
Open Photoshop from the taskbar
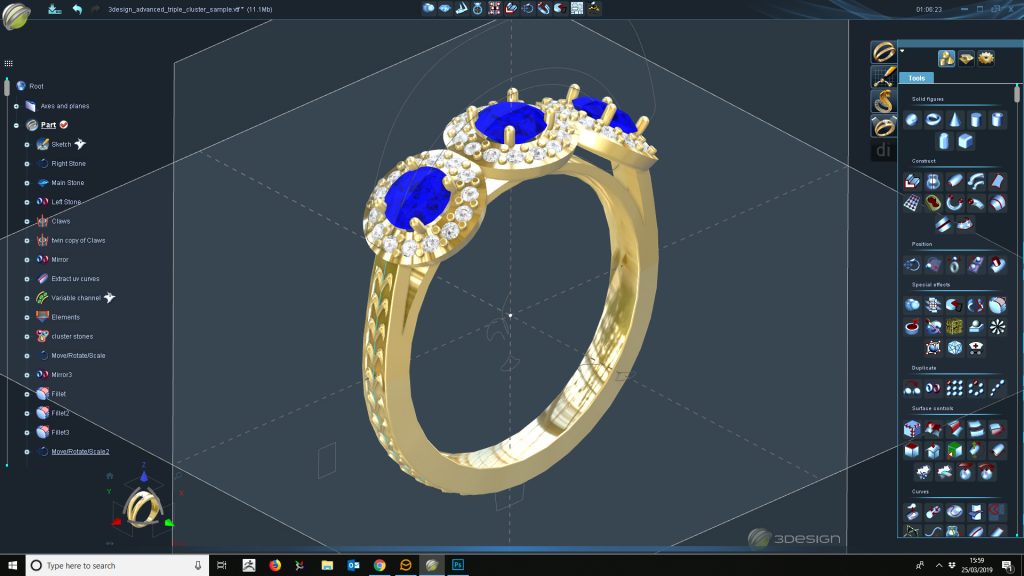click(x=456, y=564)
